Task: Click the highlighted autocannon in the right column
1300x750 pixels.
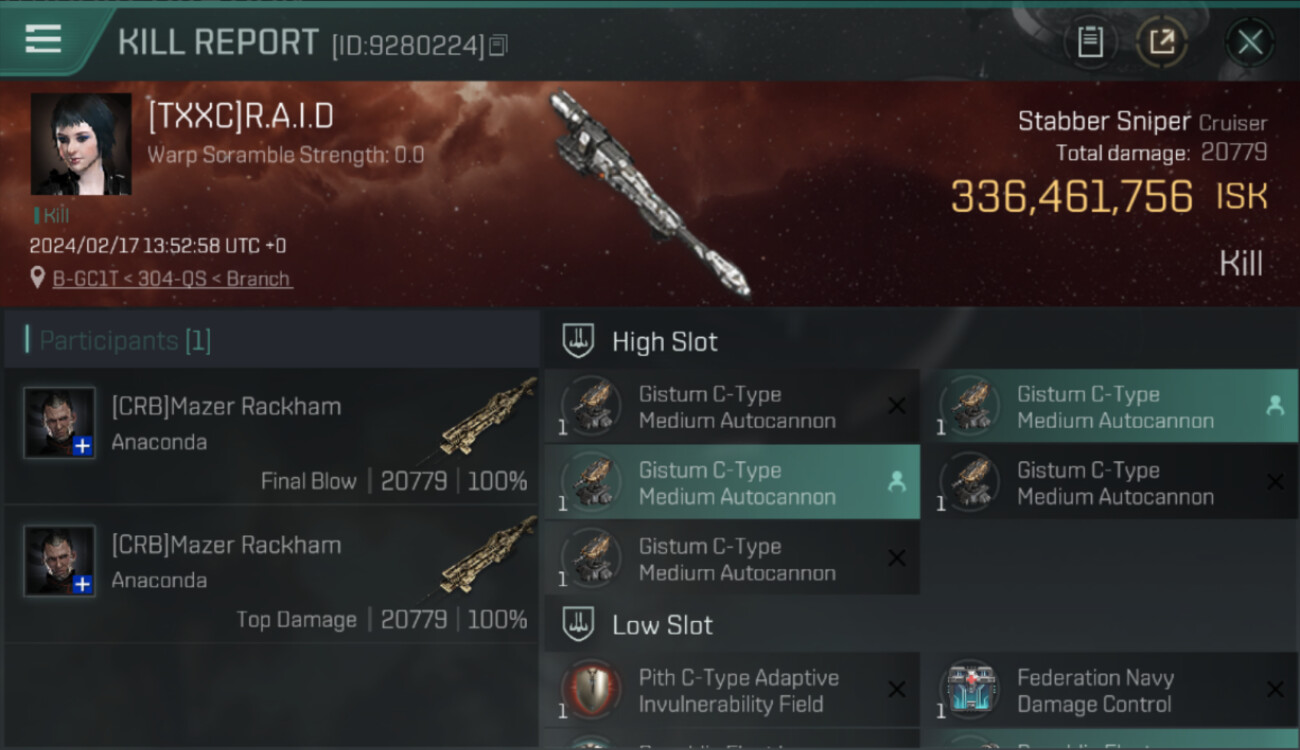Action: [x=1110, y=407]
